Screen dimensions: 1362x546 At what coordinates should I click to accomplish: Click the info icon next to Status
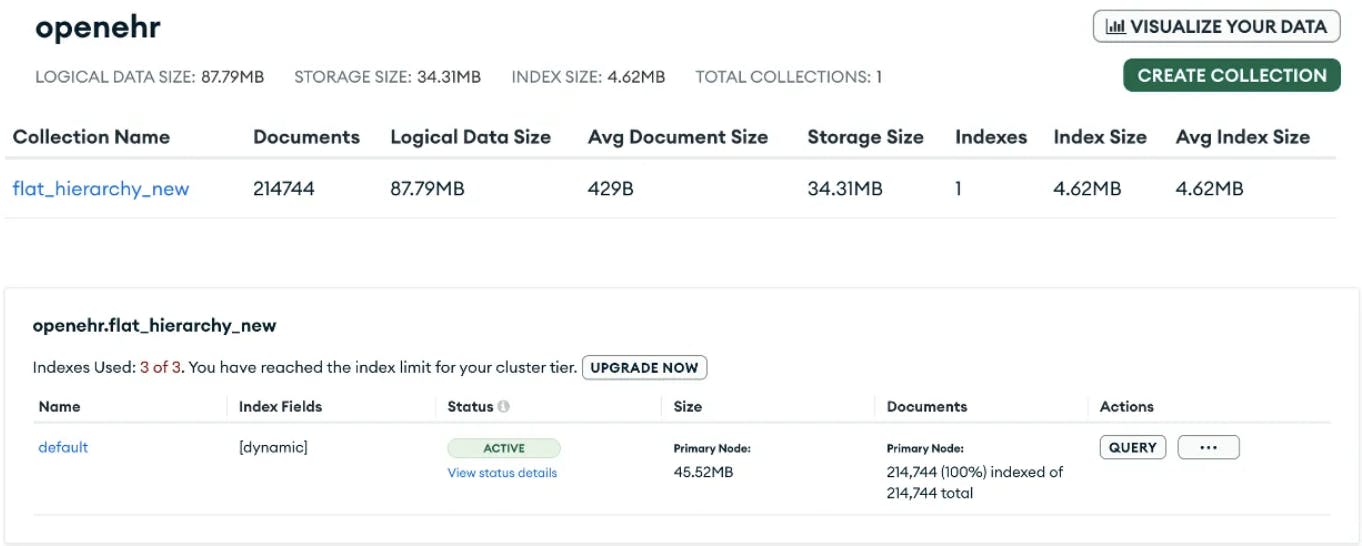click(x=504, y=407)
